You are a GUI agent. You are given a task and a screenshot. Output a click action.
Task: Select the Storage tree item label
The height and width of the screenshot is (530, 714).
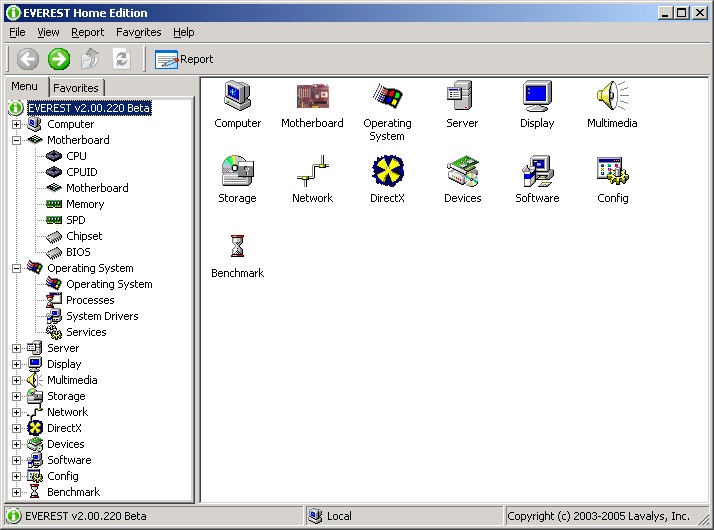click(x=66, y=396)
